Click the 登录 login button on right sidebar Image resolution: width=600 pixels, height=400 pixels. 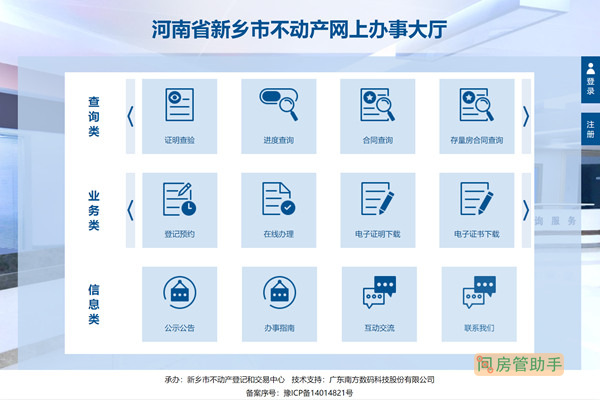[590, 80]
